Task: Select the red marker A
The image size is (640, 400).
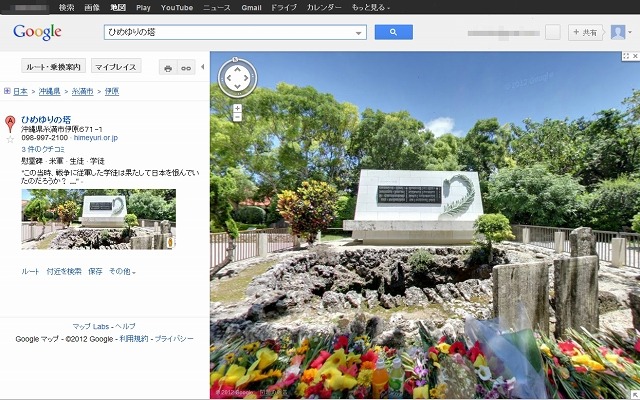Action: 10,124
